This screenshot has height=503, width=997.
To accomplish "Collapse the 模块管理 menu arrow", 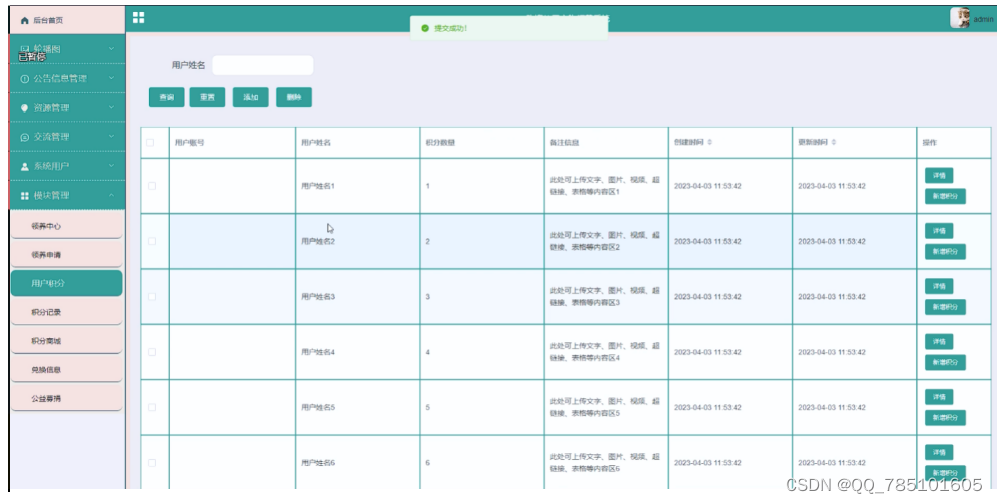I will (111, 195).
